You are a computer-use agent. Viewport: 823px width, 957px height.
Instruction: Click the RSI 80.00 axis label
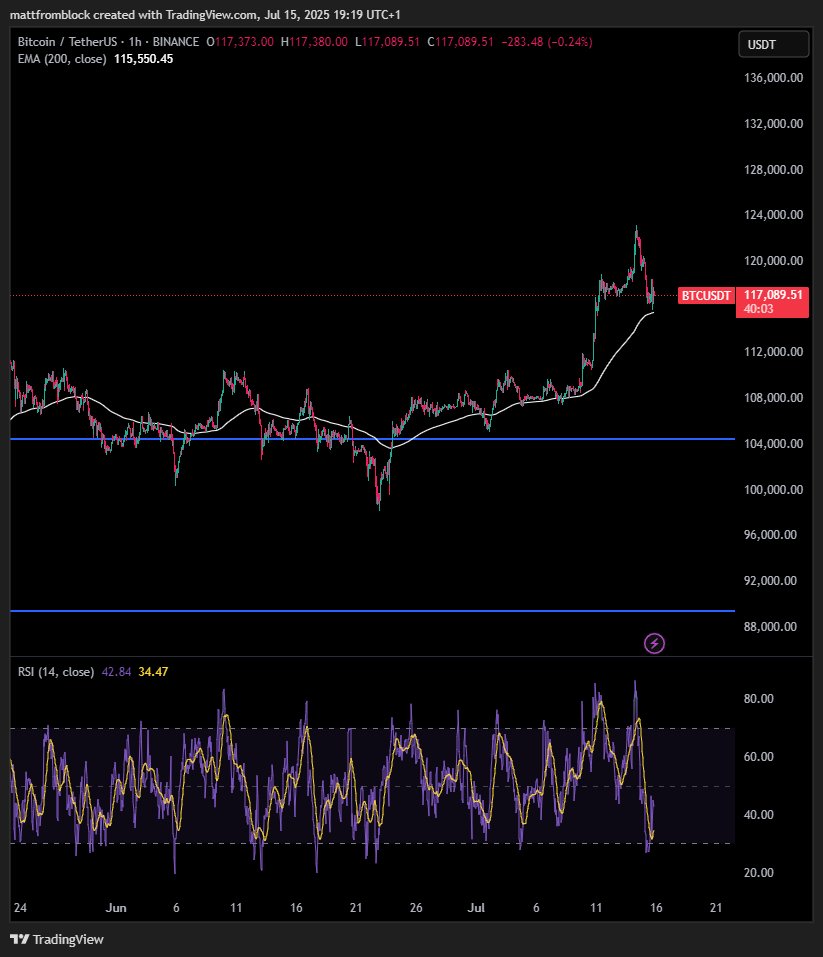pos(758,699)
